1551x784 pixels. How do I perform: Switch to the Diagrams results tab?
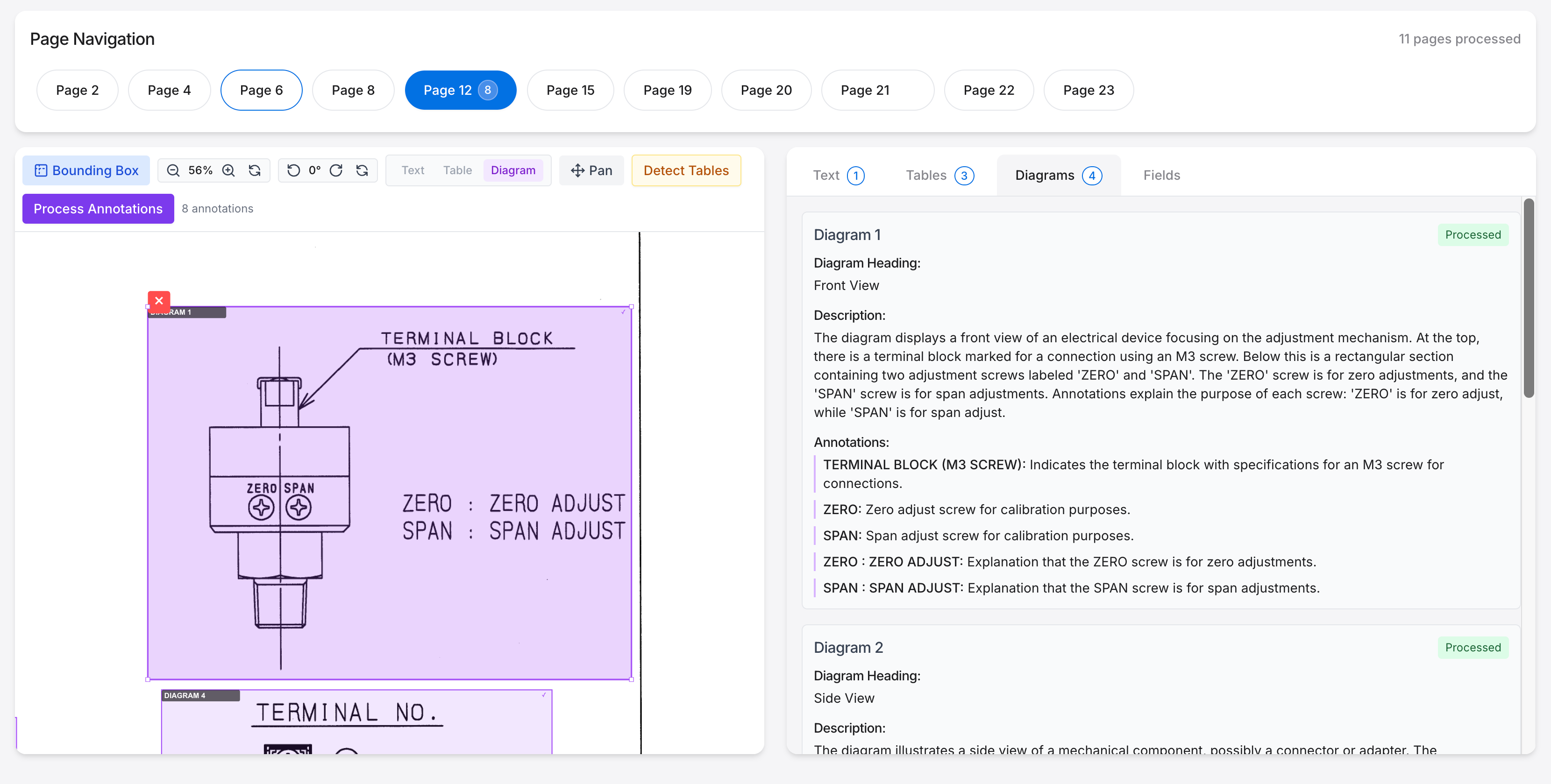pos(1059,175)
